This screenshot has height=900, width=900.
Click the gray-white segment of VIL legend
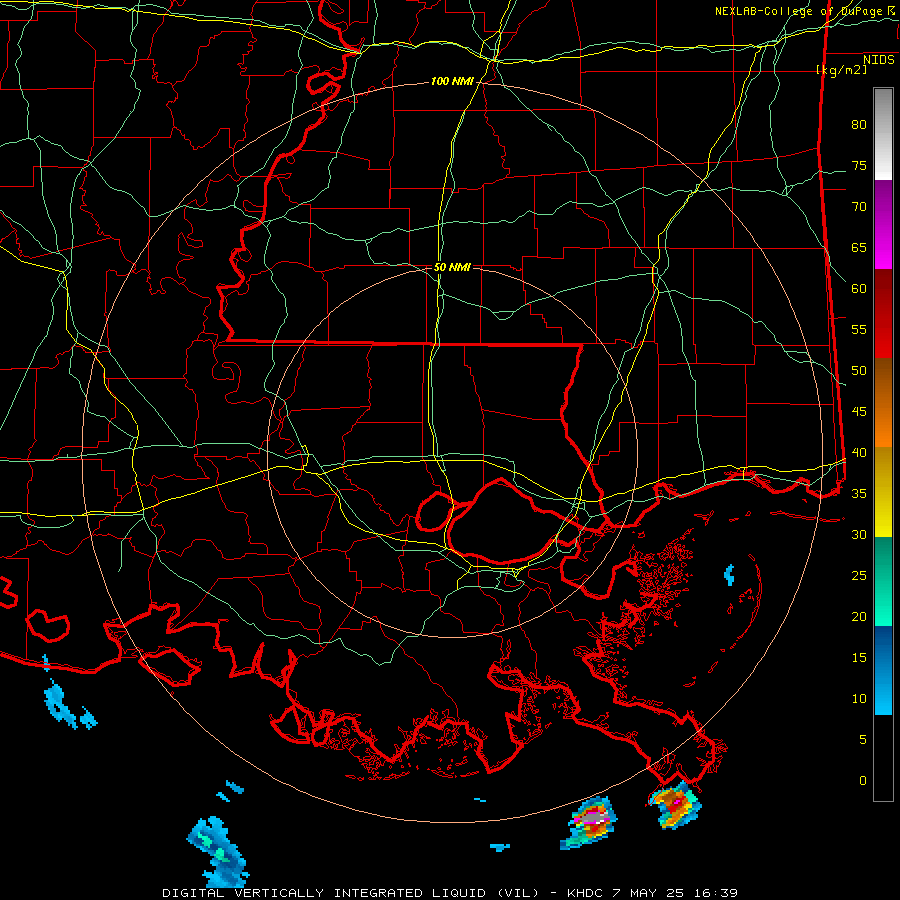(883, 134)
